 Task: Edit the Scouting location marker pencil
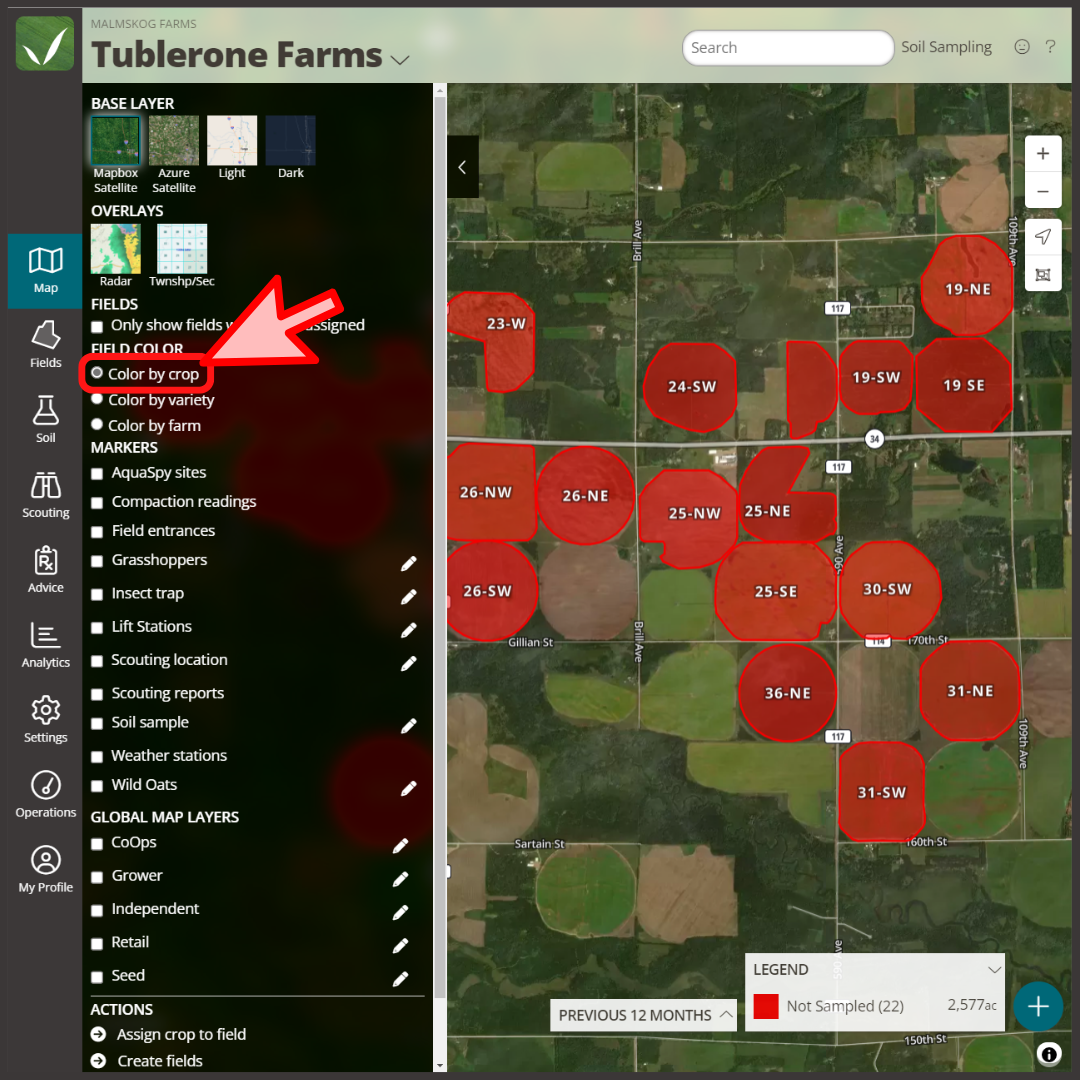[x=408, y=663]
